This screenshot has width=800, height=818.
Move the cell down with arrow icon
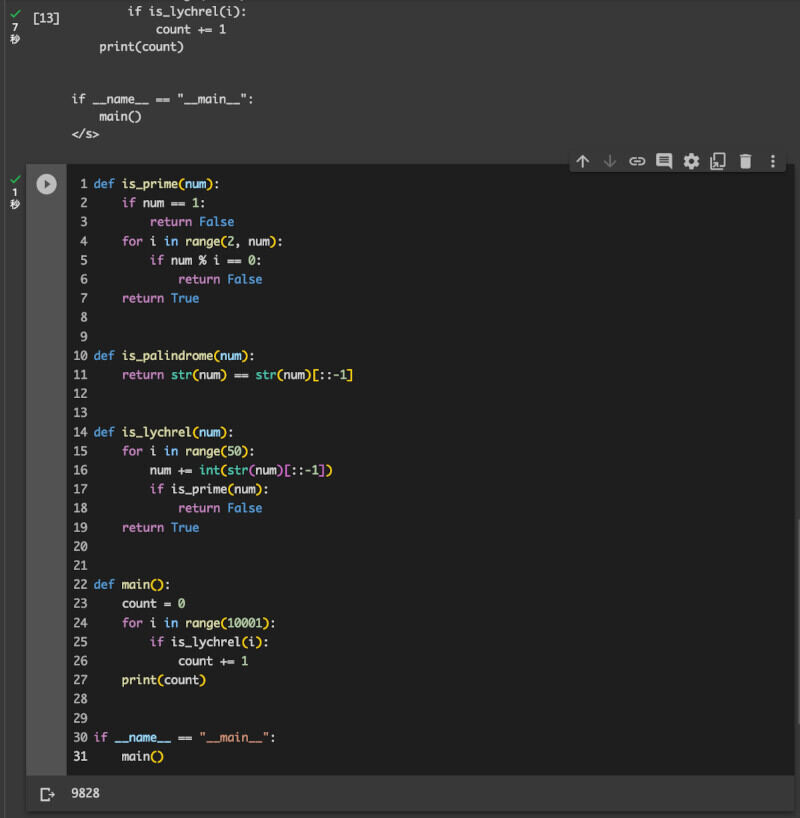tap(610, 161)
